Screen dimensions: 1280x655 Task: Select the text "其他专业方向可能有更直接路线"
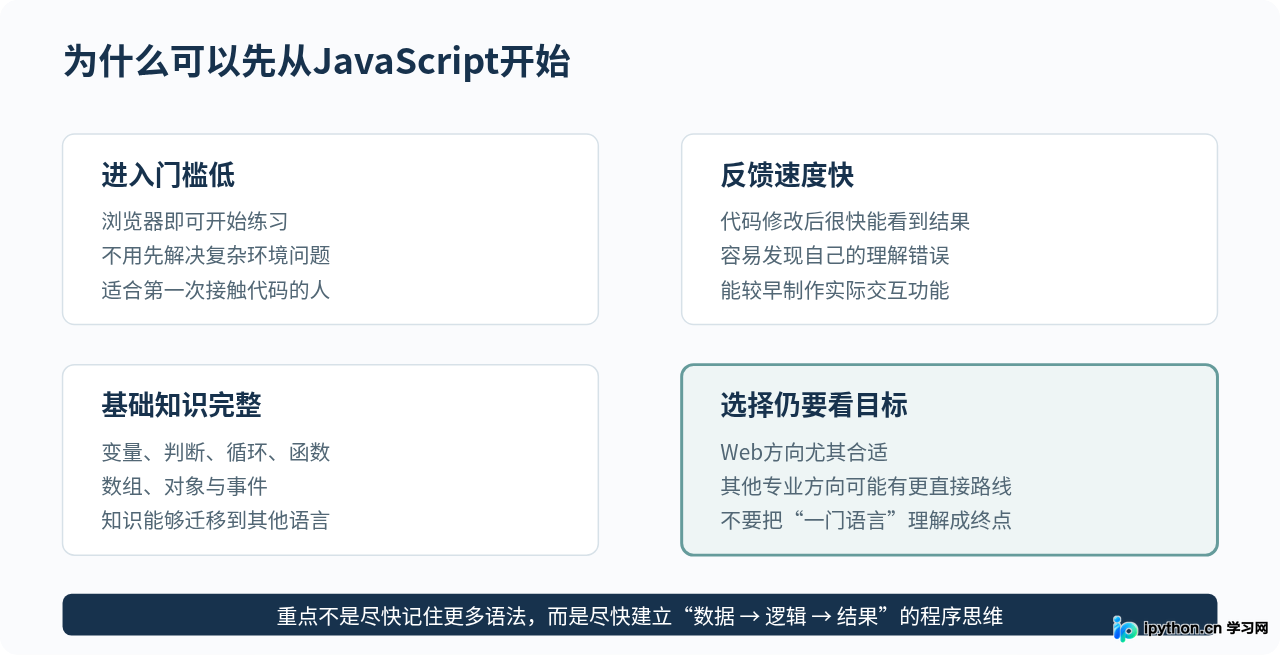pos(866,486)
